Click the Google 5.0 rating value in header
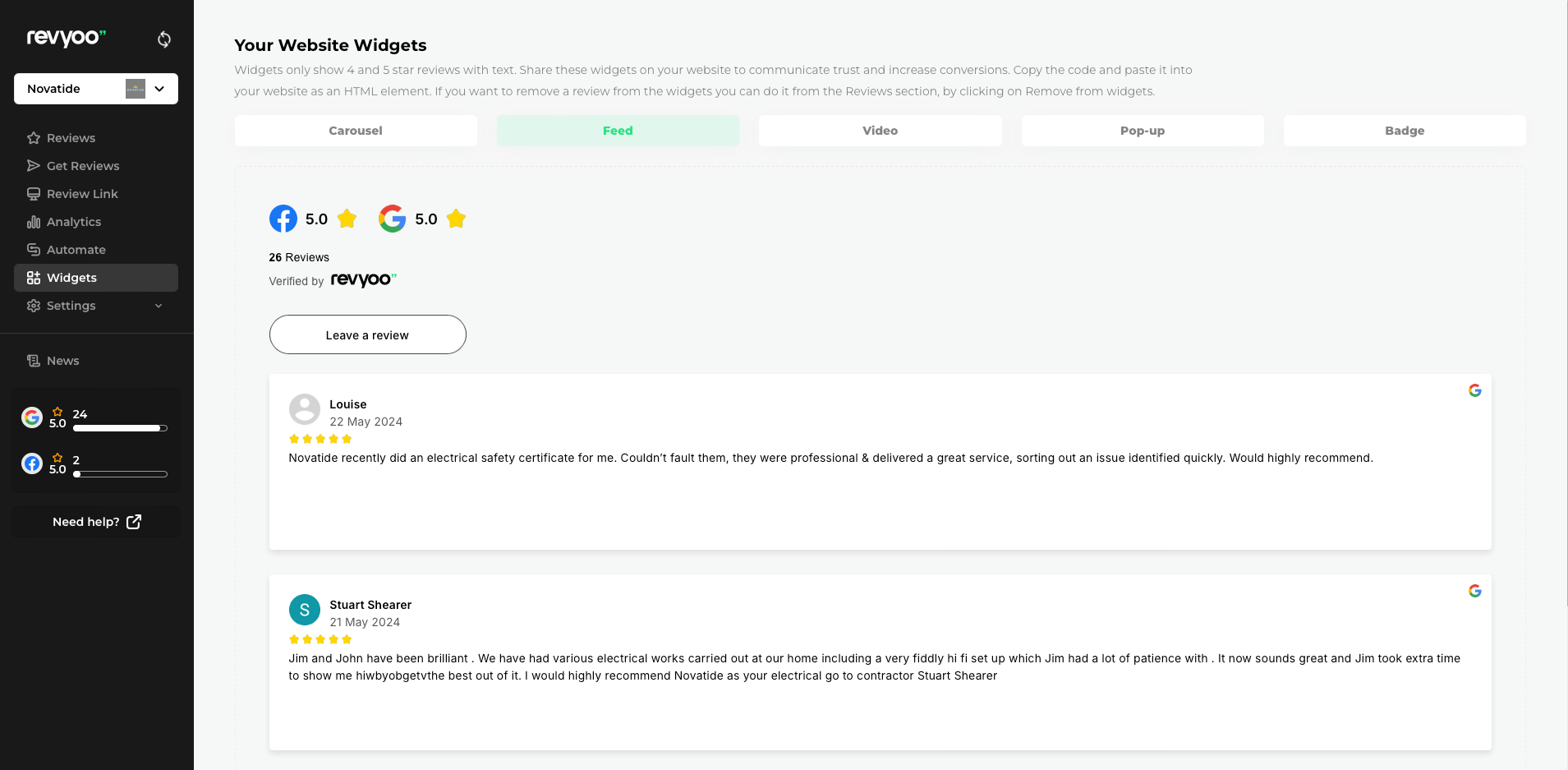The width and height of the screenshot is (1568, 770). tap(426, 219)
